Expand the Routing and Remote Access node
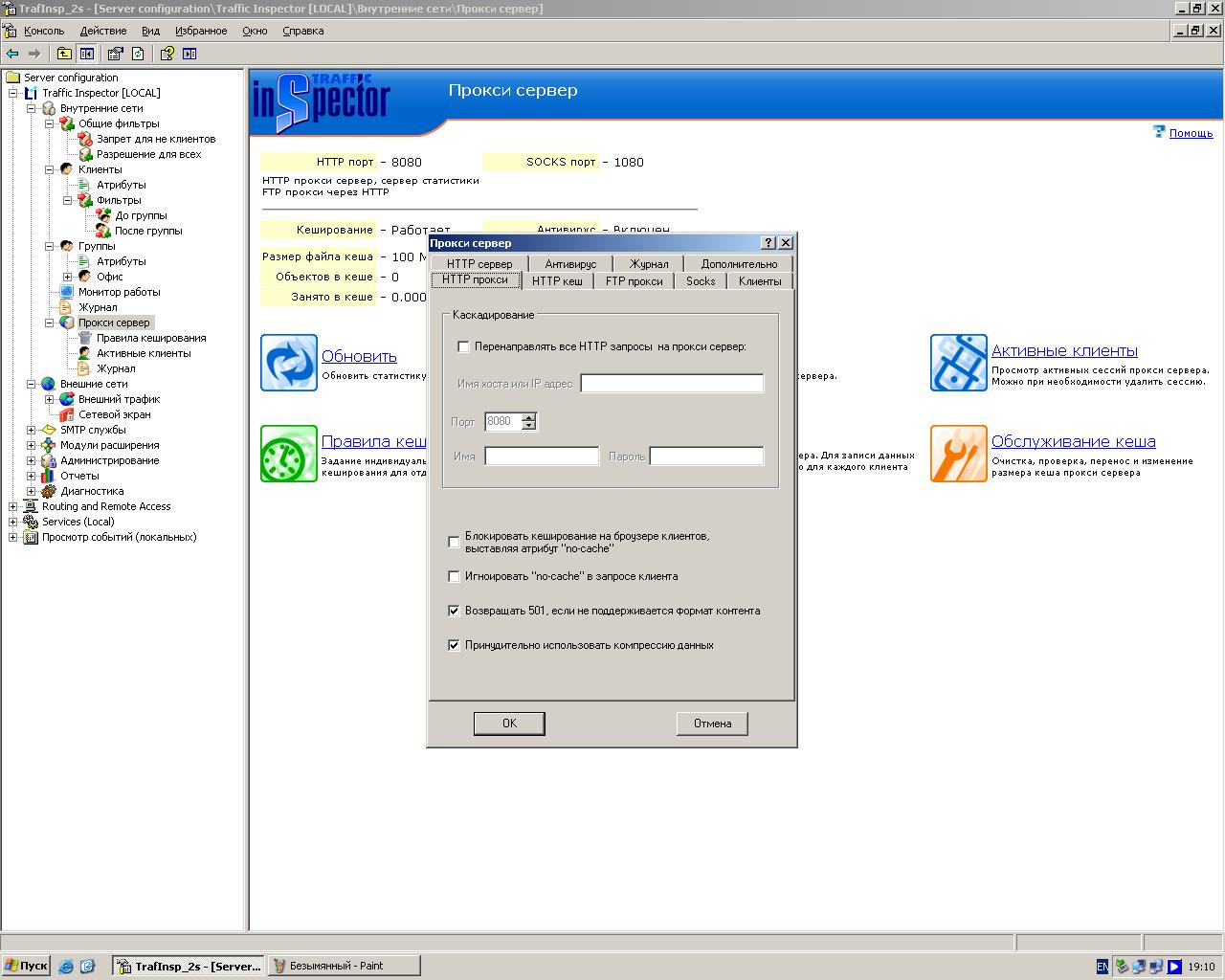Screen dimensions: 1225x980 (x=13, y=506)
